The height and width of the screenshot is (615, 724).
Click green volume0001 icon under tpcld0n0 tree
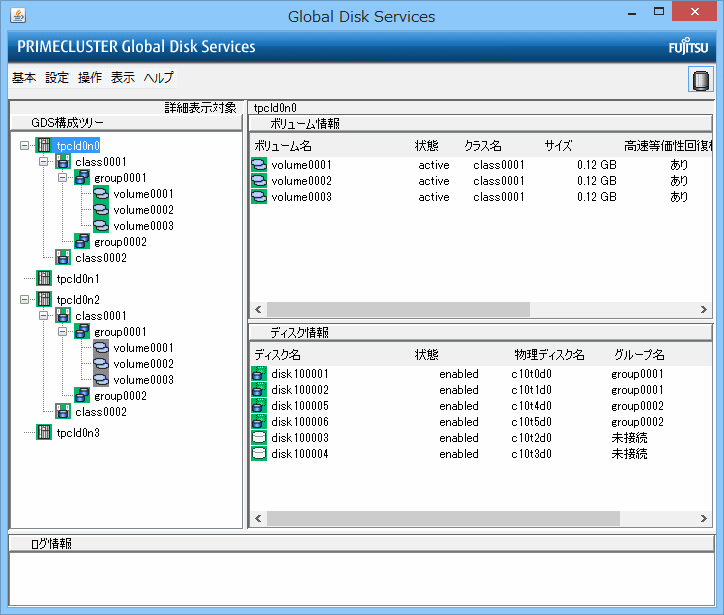coord(101,193)
